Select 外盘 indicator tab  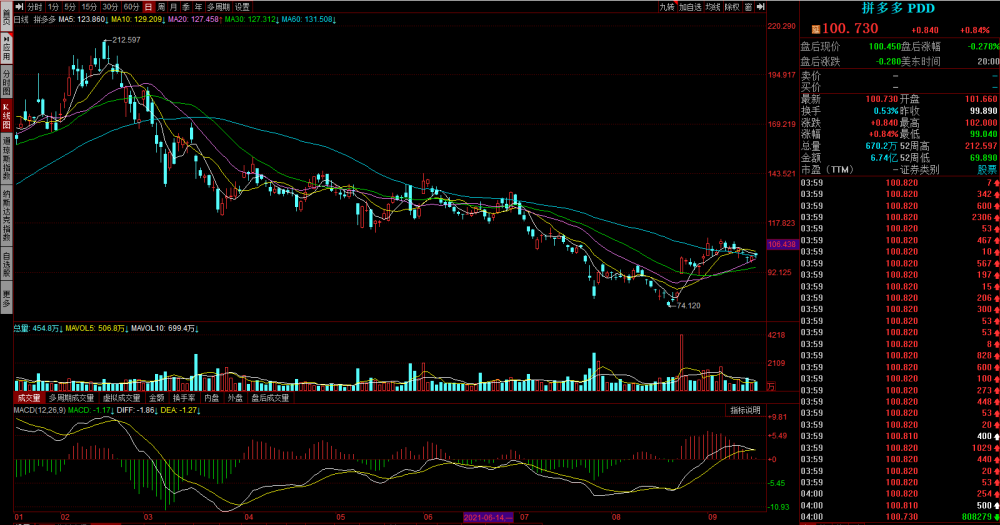pyautogui.click(x=235, y=398)
